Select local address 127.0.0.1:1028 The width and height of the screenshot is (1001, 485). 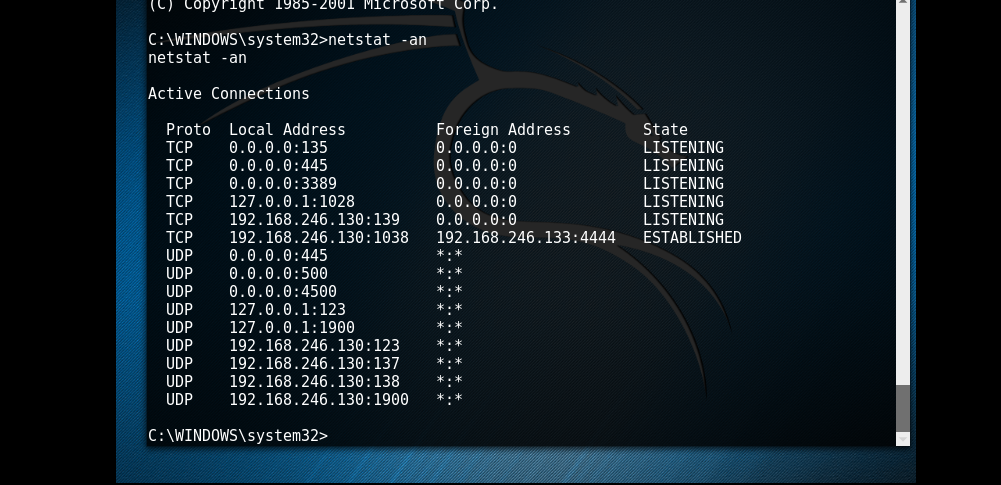click(x=292, y=202)
